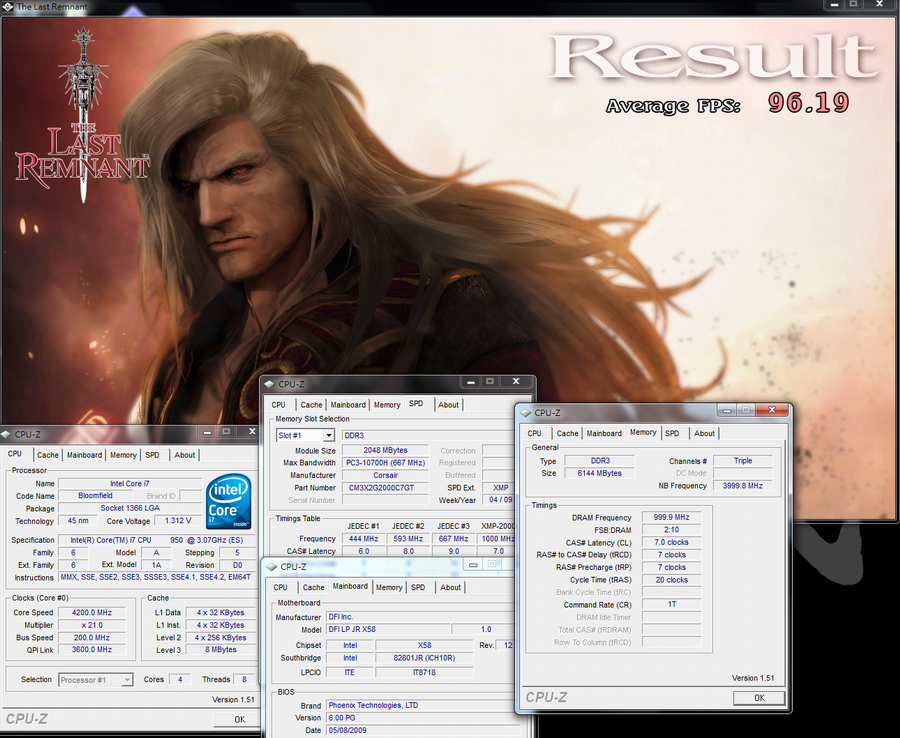This screenshot has width=900, height=738.
Task: Select Mainboard tab in the SPD window
Action: (x=348, y=405)
